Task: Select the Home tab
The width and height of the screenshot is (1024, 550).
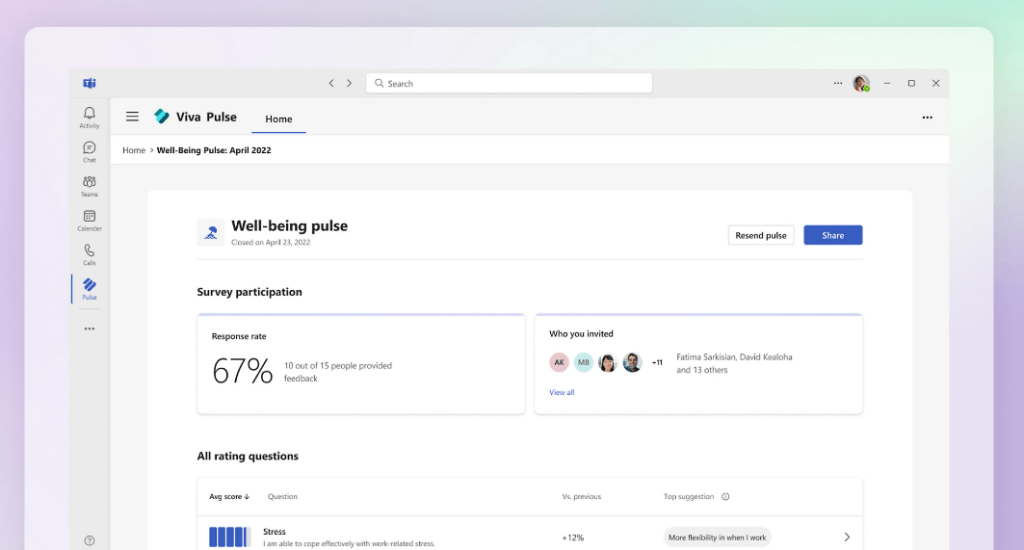Action: (x=278, y=119)
